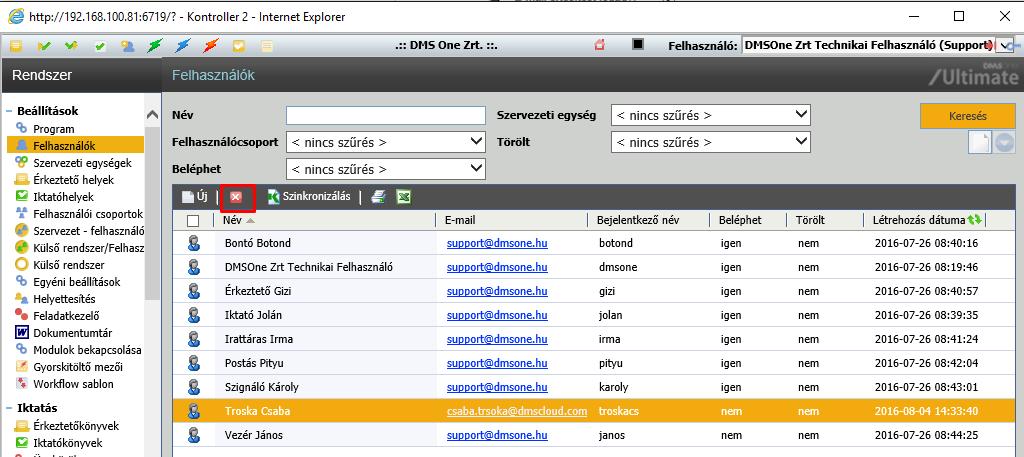1024x457 pixels.
Task: Open the Törölt filter dropdown
Action: click(x=711, y=142)
